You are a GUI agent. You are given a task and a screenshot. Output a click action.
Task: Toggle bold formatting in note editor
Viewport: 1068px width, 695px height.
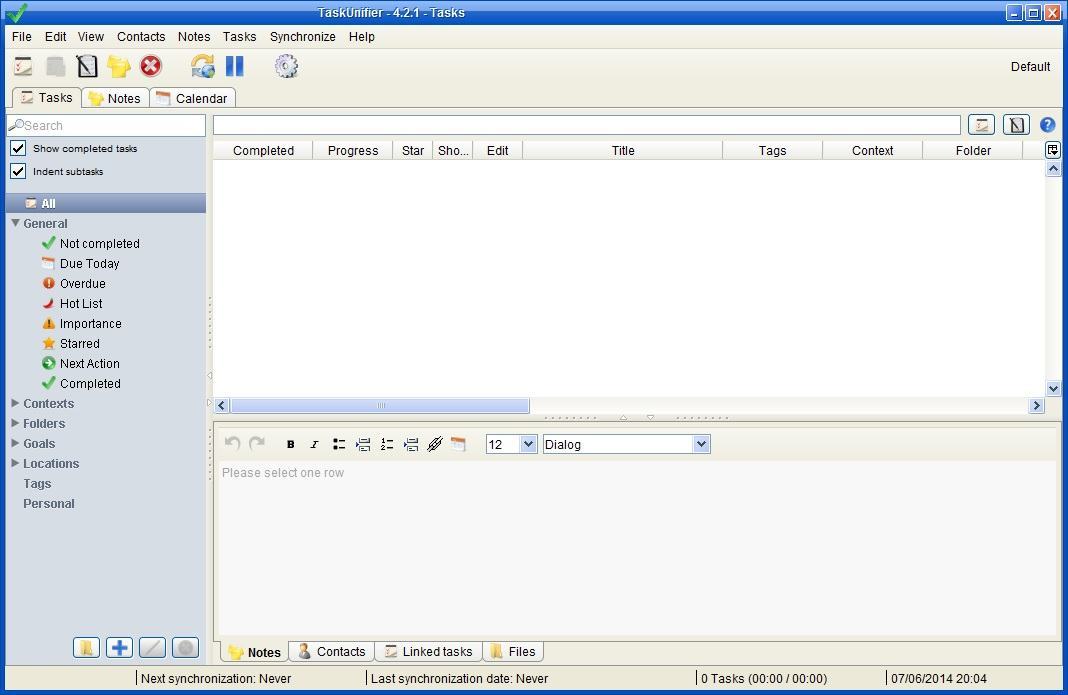pos(291,444)
